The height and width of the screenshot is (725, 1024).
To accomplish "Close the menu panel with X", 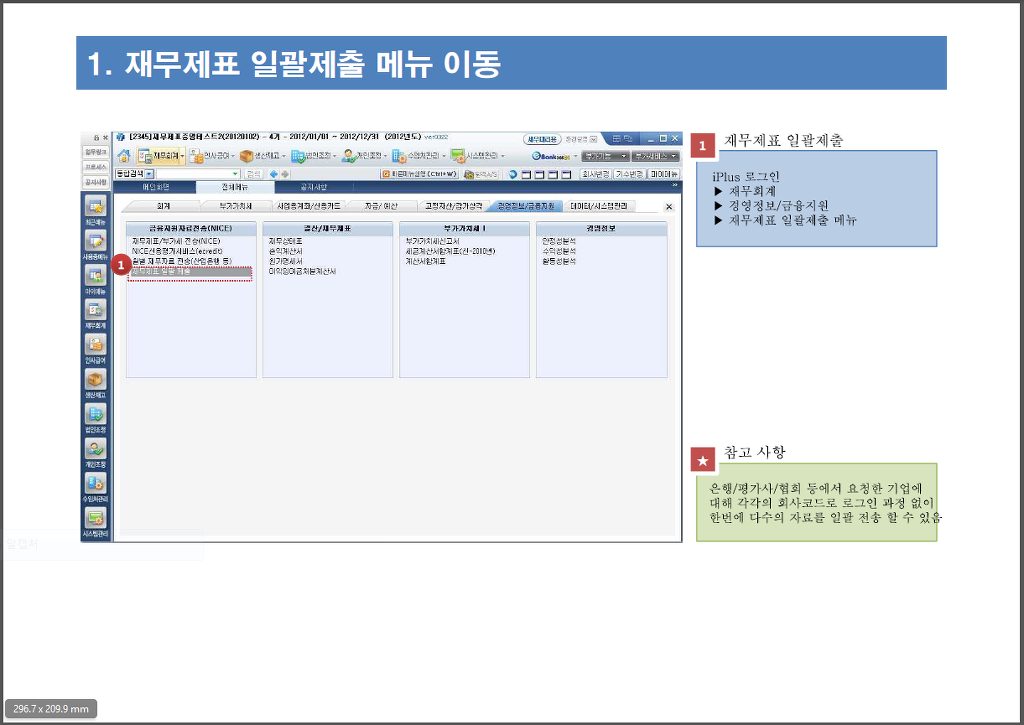I will point(669,207).
